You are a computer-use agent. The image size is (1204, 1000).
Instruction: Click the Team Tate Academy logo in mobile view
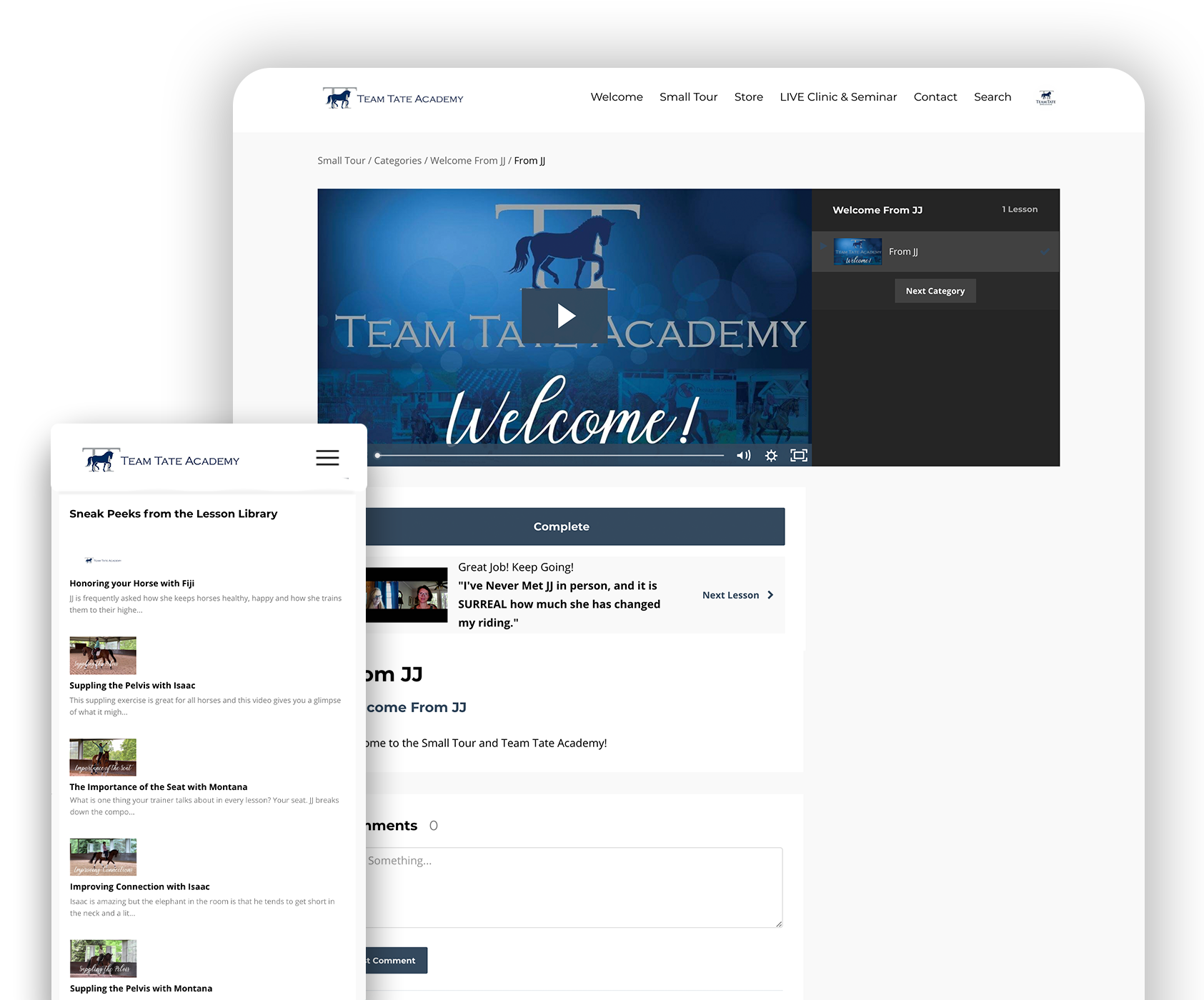point(161,460)
